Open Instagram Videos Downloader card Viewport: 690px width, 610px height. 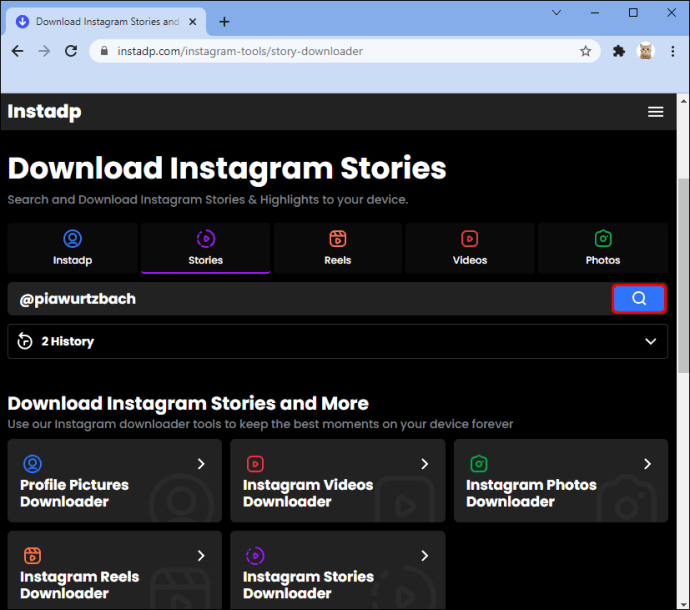coord(338,481)
